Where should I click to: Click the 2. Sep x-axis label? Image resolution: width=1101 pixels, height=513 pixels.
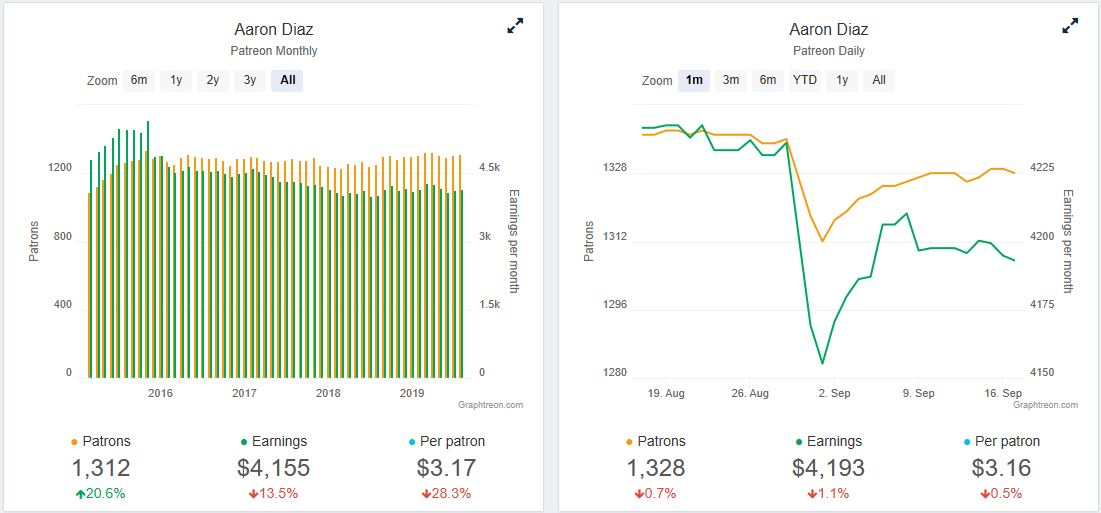coord(834,394)
